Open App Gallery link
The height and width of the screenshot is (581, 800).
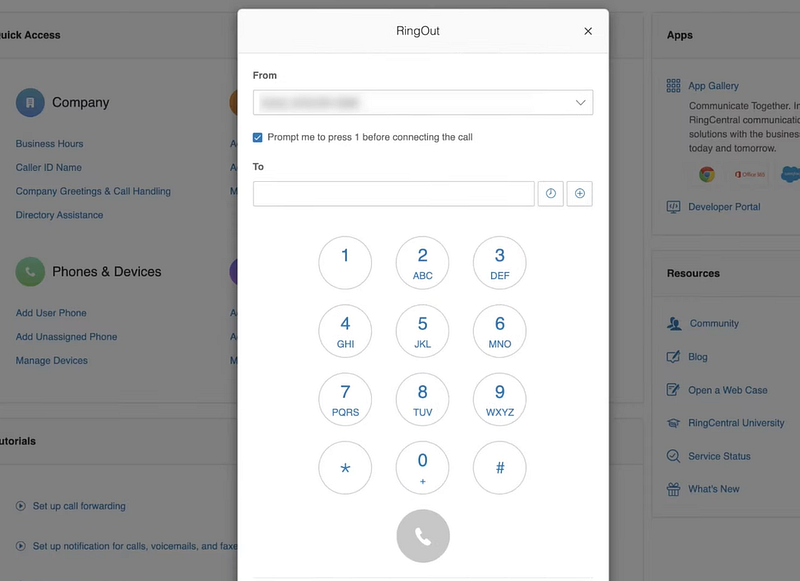713,86
